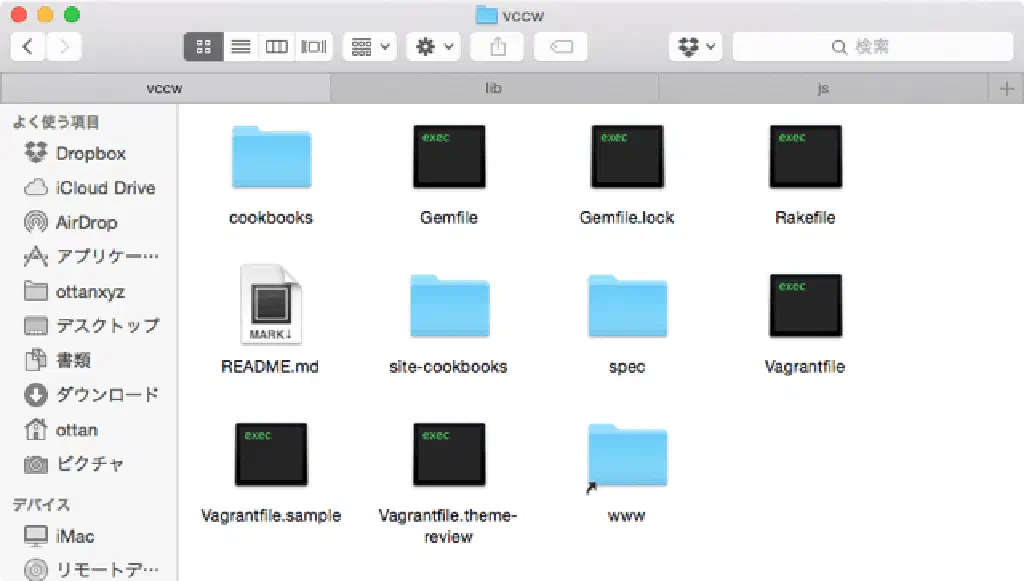
Task: Select the Vagrantfile exec icon
Action: [805, 305]
